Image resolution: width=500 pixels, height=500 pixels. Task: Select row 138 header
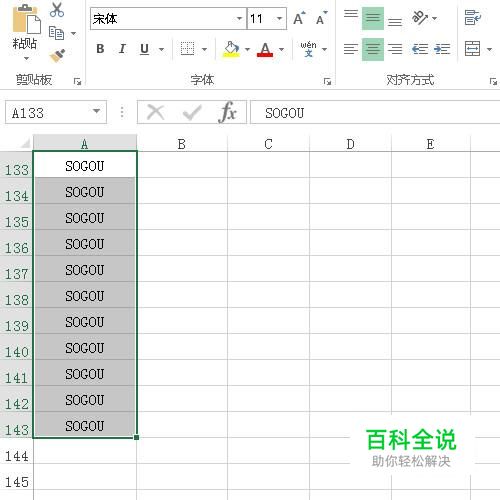tap(16, 295)
